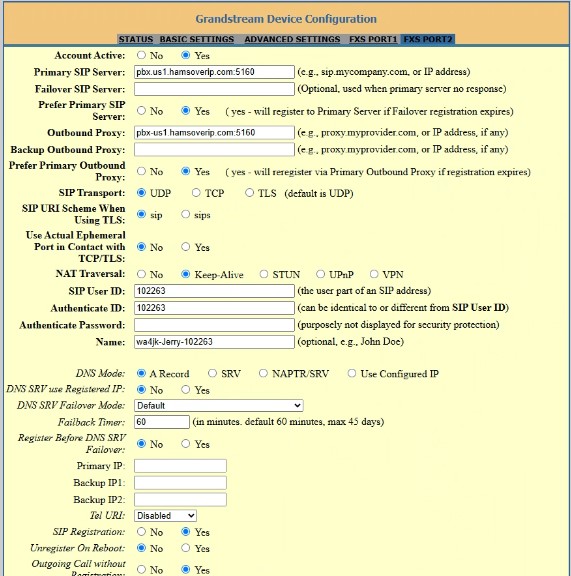This screenshot has height=576, width=571.
Task: Set NAT Traversal to Keep-Alive
Action: point(186,274)
